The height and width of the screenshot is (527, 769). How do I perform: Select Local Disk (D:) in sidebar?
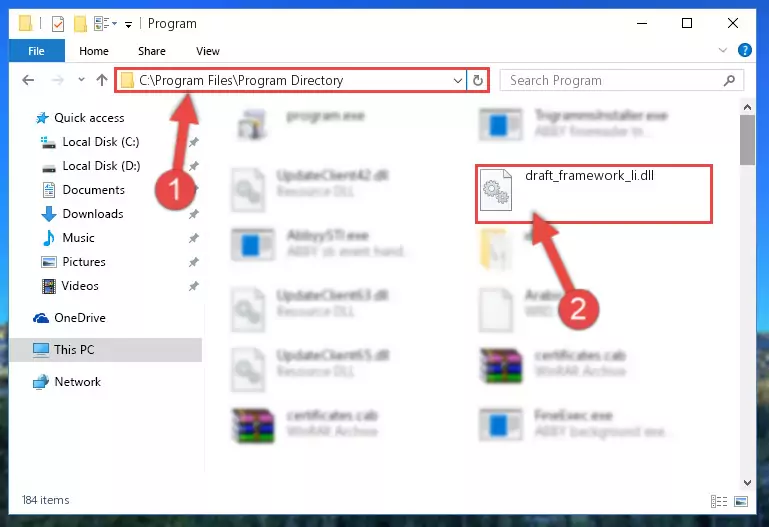click(x=101, y=166)
